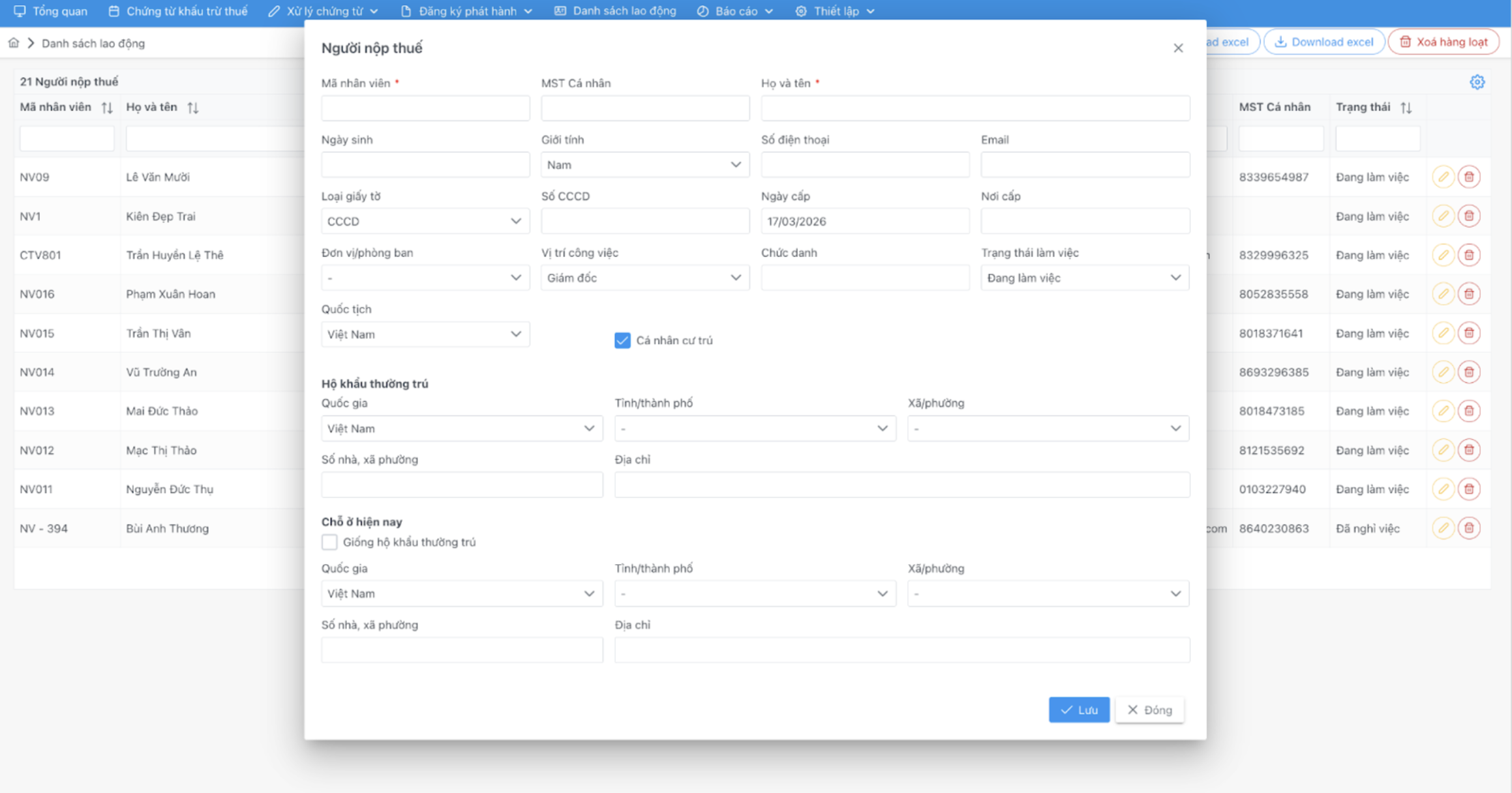Image resolution: width=1512 pixels, height=793 pixels.
Task: Click the table settings gear icon
Action: click(x=1477, y=82)
